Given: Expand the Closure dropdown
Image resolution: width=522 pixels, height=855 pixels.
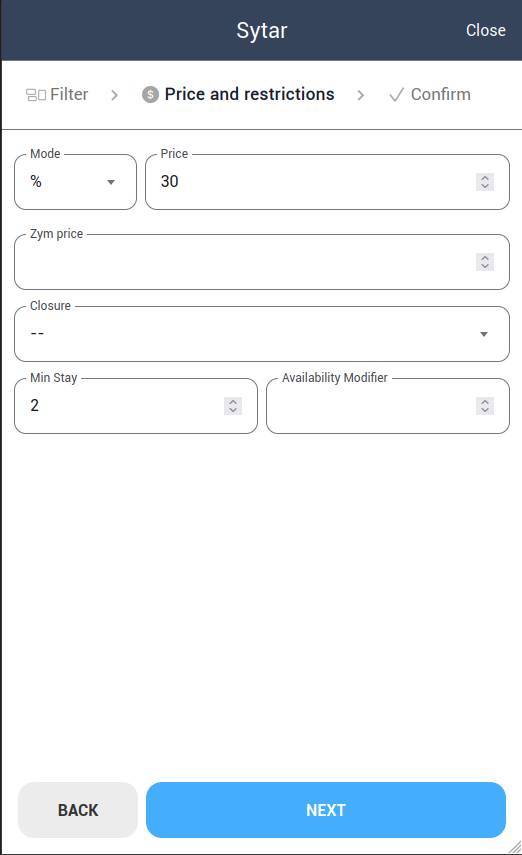Looking at the screenshot, I should [262, 334].
